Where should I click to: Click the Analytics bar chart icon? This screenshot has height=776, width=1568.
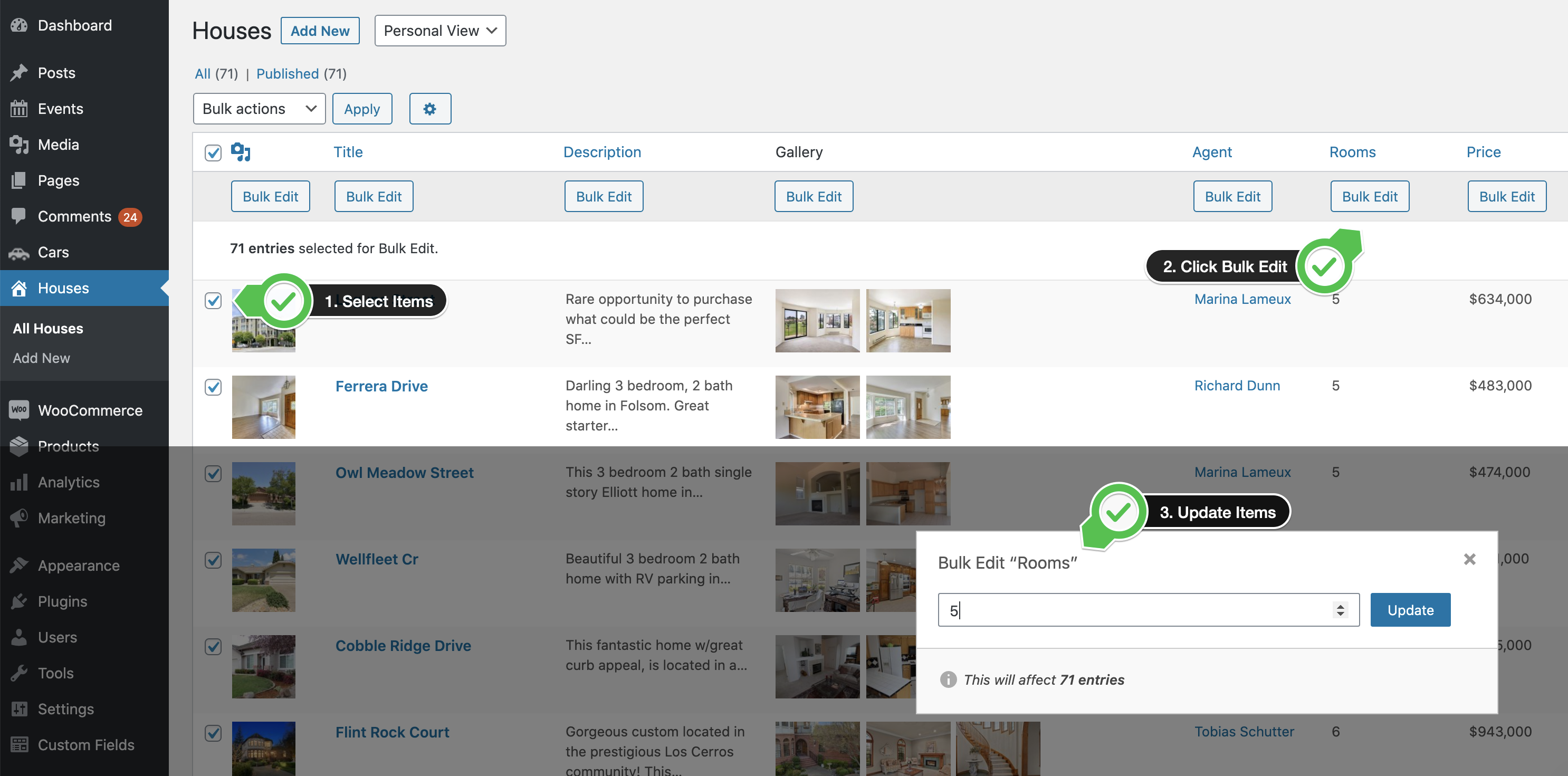(19, 482)
